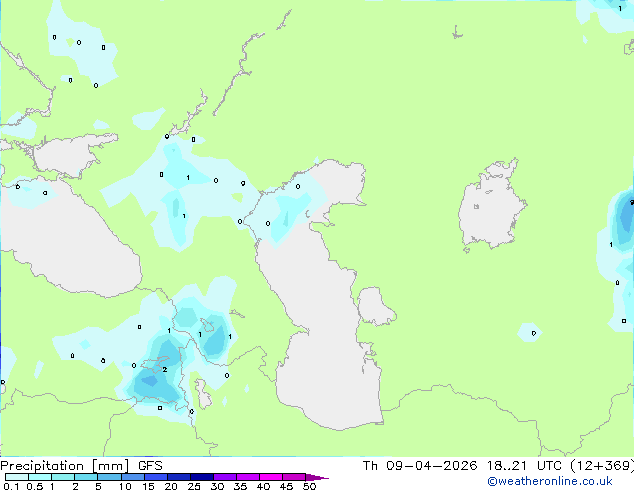The image size is (634, 490).
Task: Select the 'GFS' model label
Action: click(x=150, y=466)
